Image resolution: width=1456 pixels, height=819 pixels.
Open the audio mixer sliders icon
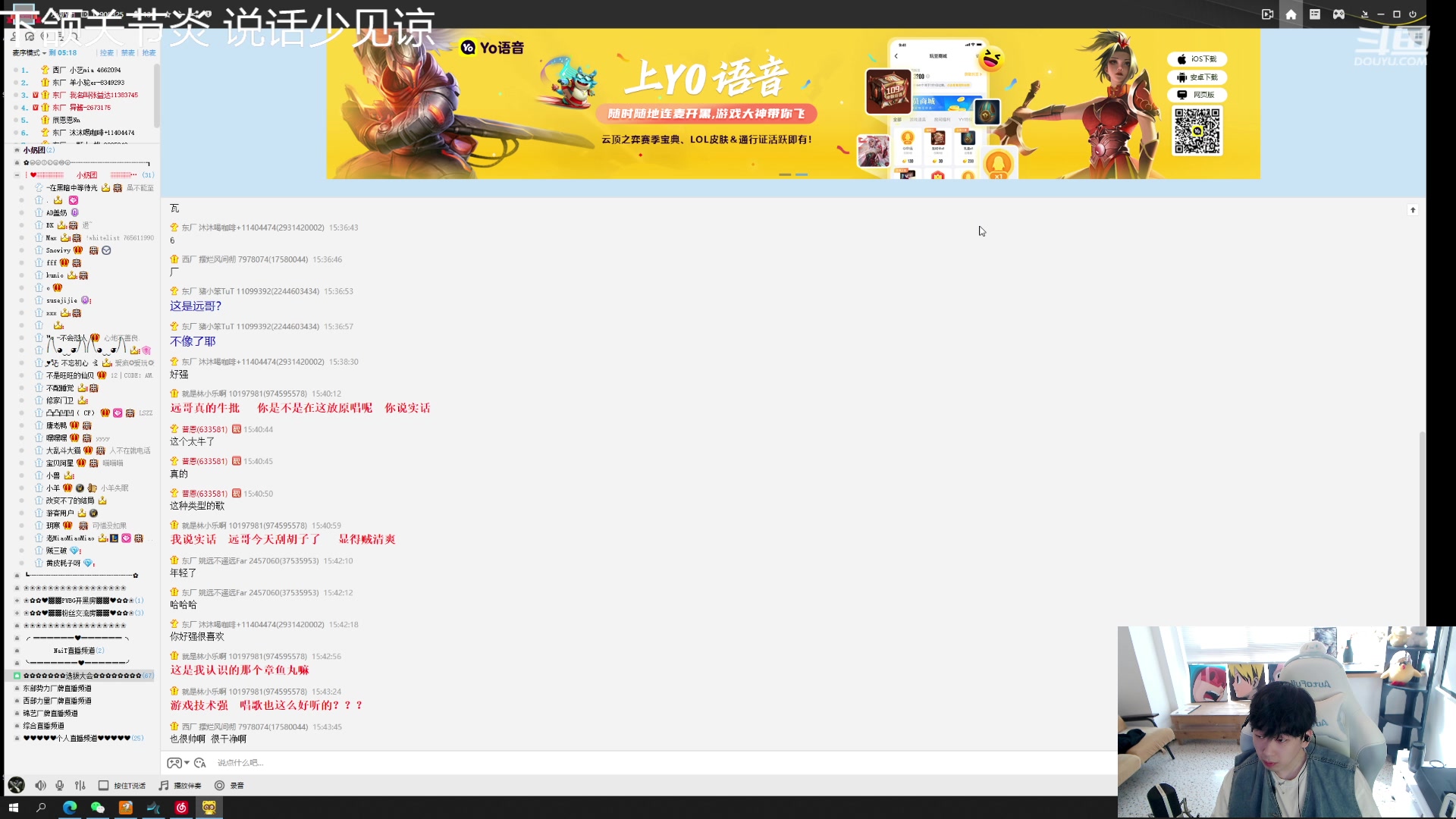point(80,785)
